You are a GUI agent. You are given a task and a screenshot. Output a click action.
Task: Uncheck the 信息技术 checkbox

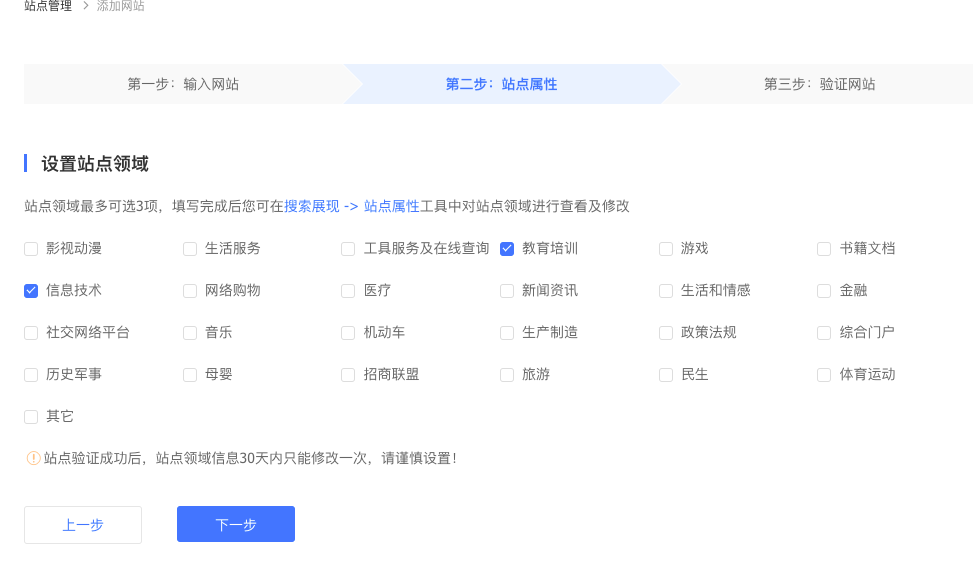(31, 291)
